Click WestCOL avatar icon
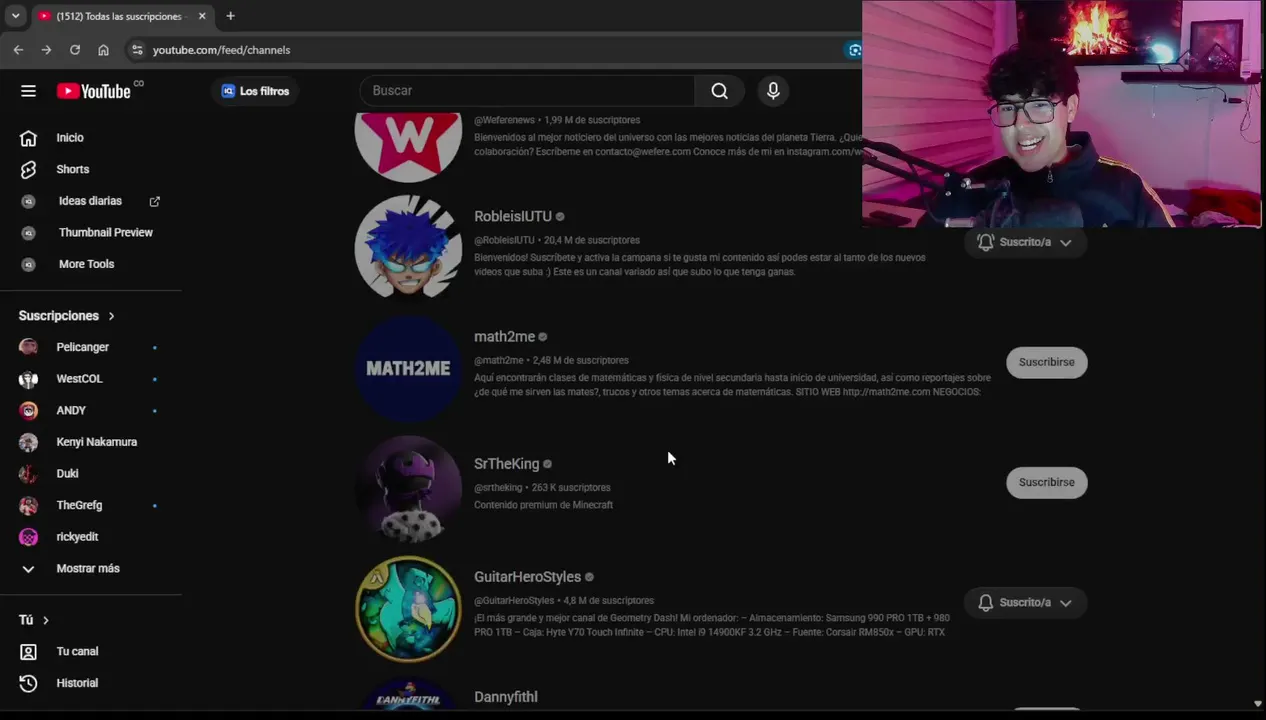 28,379
